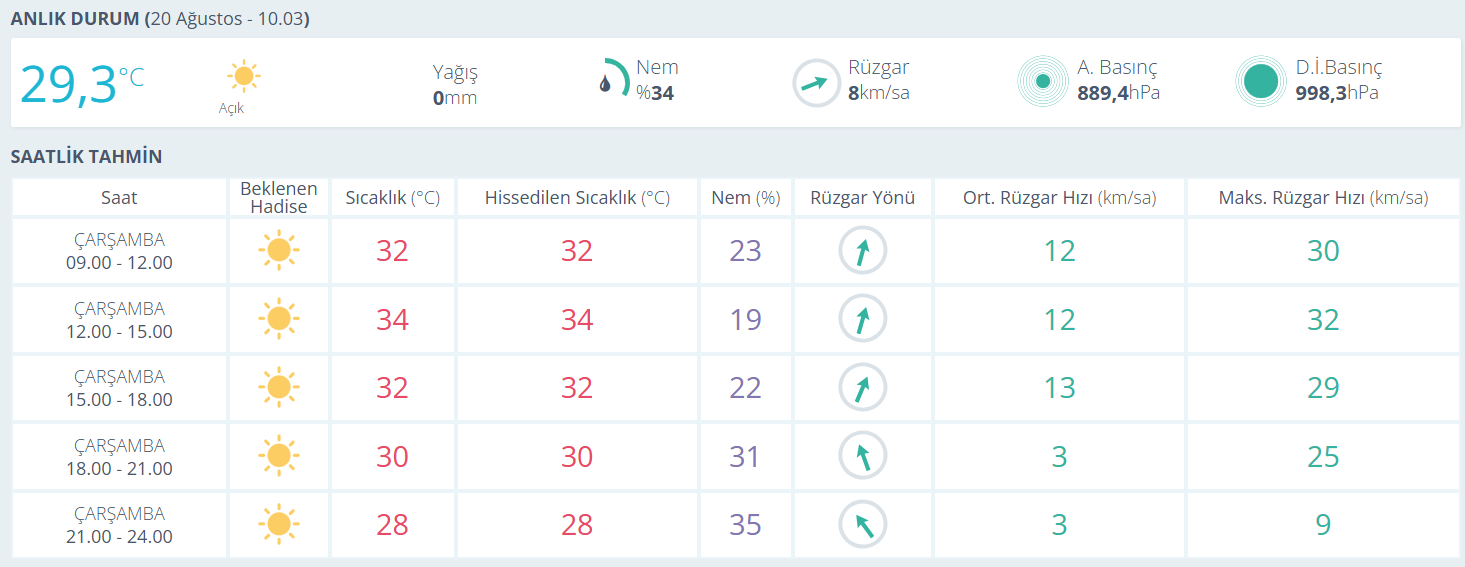This screenshot has width=1465, height=567.
Task: Click the Rüzgar Yönü column header
Action: click(862, 198)
